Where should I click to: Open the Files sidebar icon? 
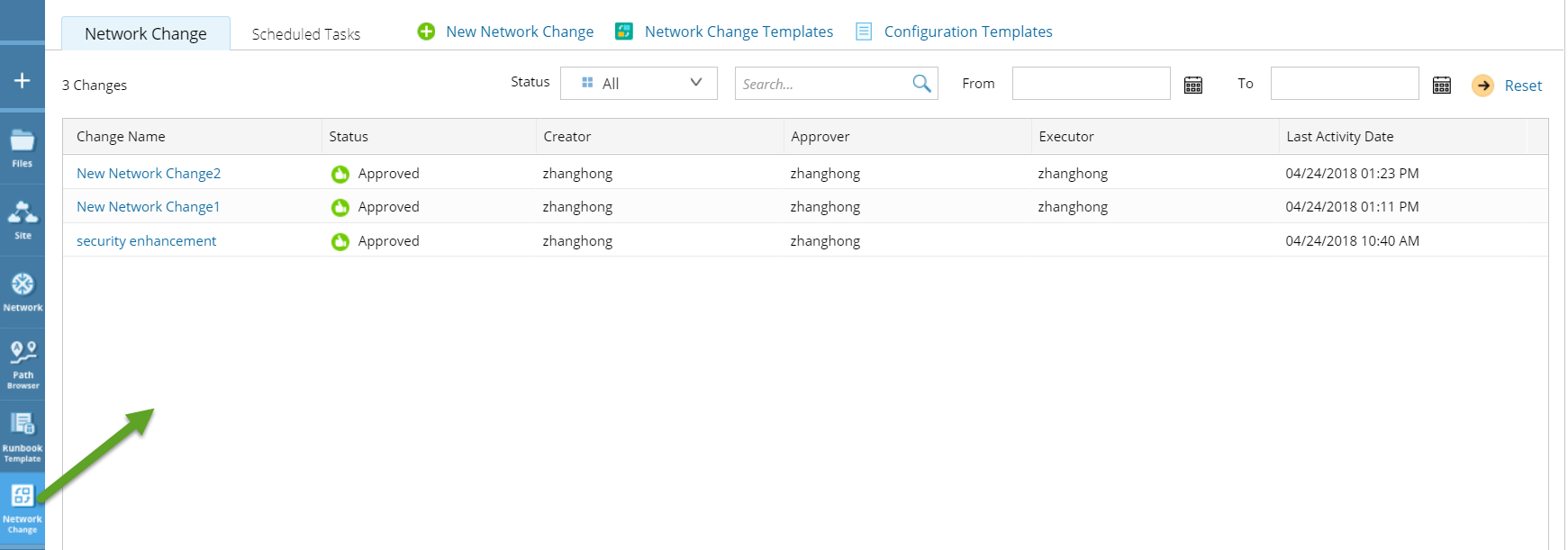[x=23, y=149]
